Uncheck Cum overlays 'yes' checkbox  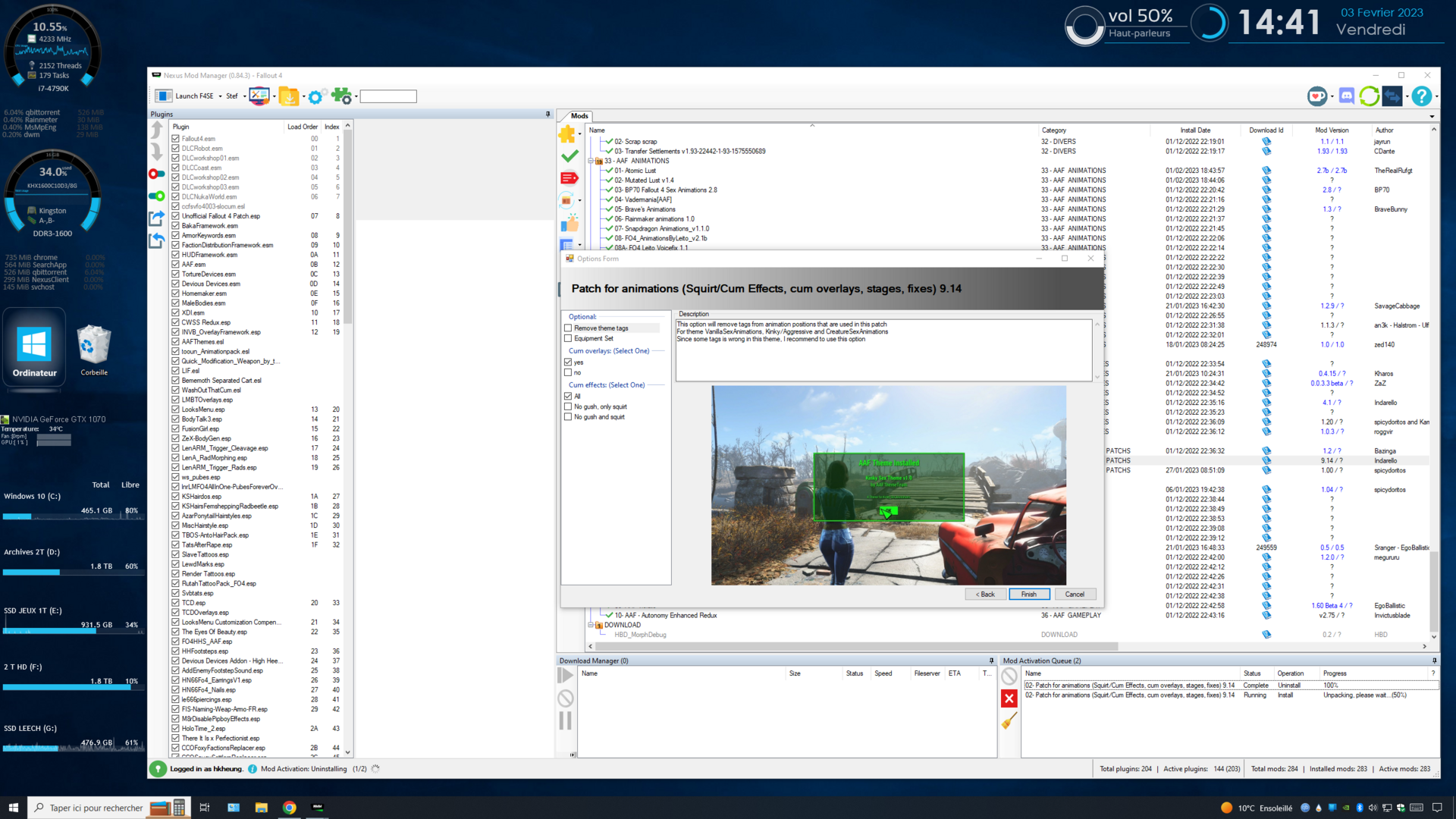click(x=568, y=362)
